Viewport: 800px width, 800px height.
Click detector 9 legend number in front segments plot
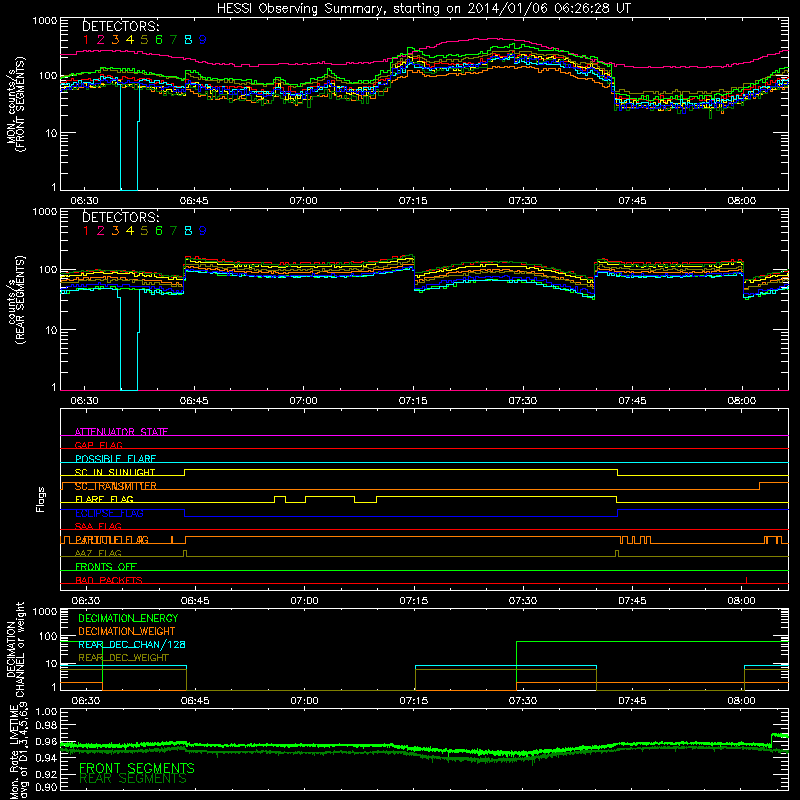tap(203, 40)
